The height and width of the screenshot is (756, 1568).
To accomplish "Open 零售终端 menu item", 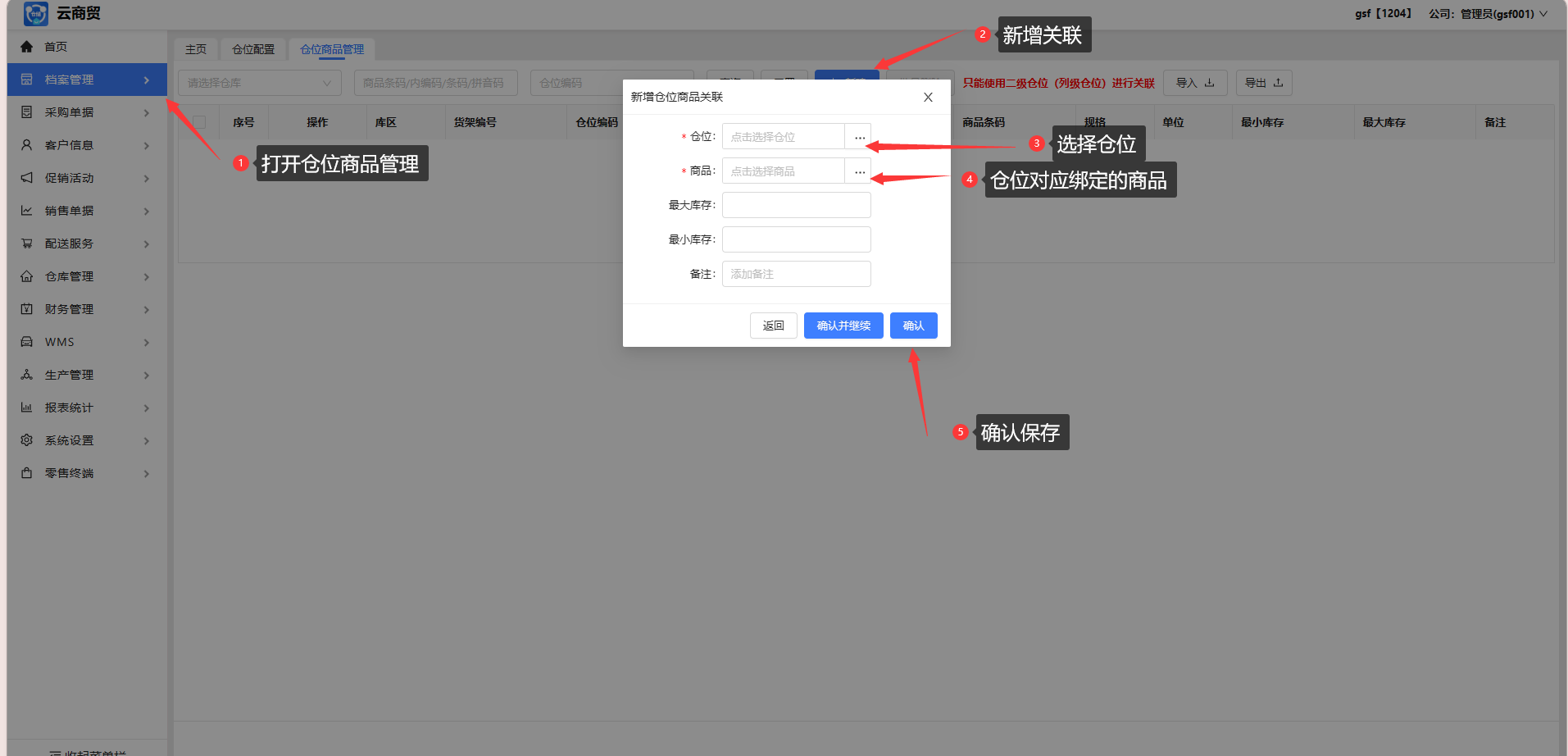I will (x=87, y=473).
